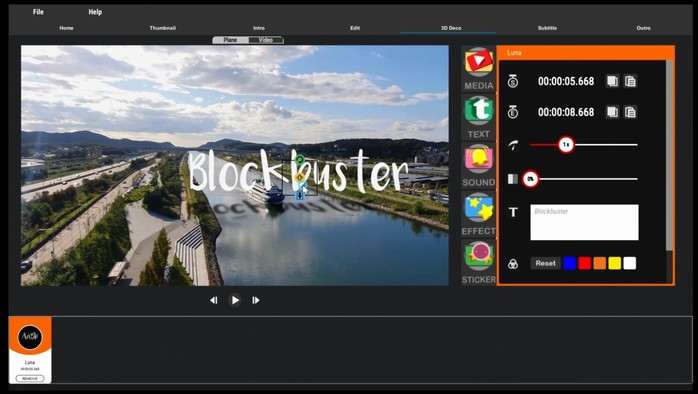Click the Reset color button

545,263
